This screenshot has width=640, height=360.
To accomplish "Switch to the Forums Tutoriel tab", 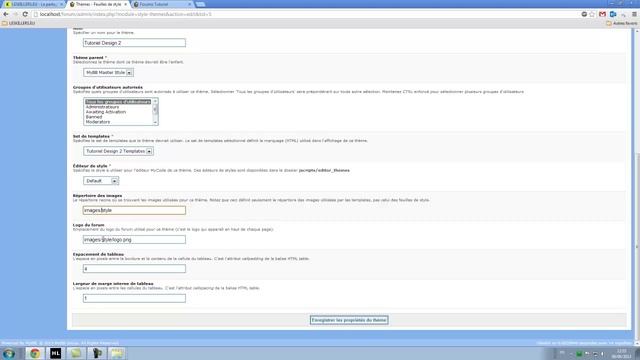I will coord(162,4).
